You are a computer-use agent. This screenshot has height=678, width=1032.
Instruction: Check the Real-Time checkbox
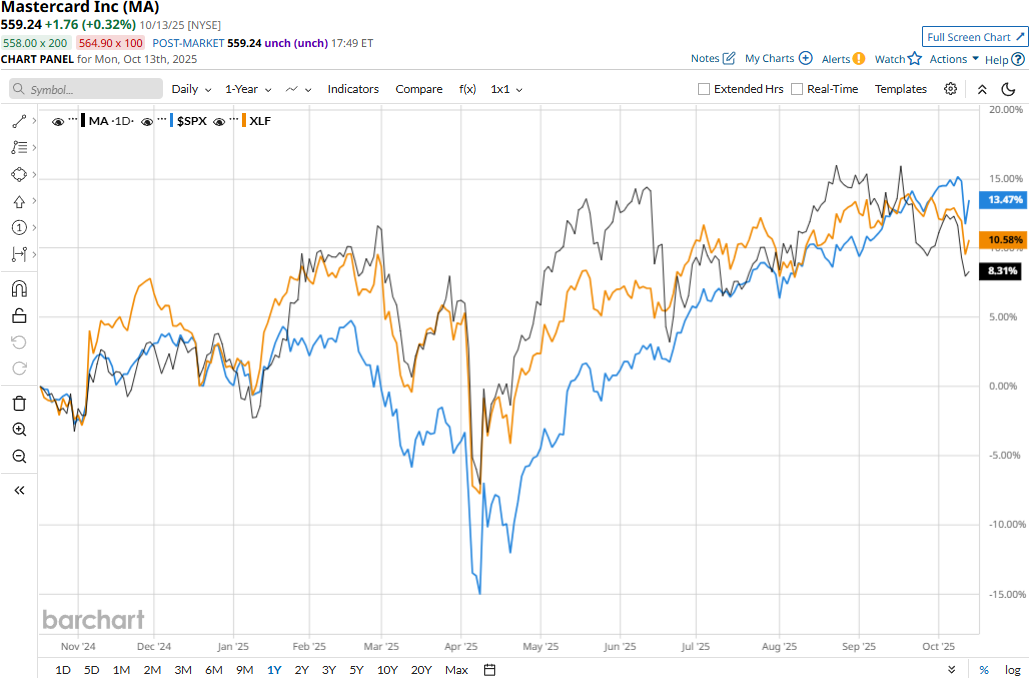click(797, 89)
